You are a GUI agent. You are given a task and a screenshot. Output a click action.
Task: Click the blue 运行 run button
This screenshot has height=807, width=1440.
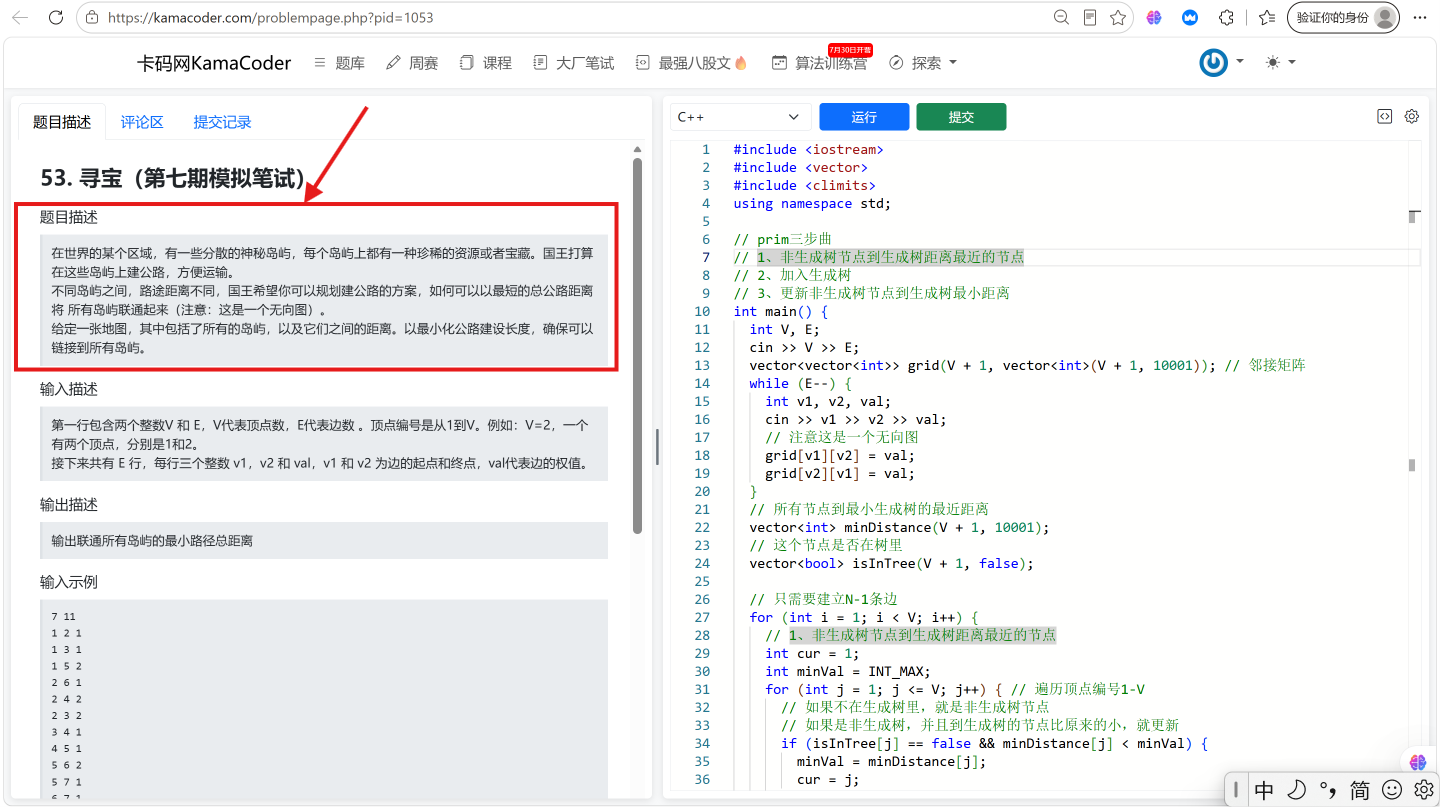[864, 117]
